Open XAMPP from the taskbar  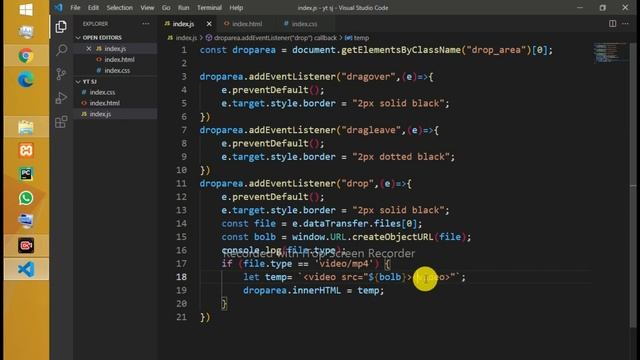[x=26, y=150]
